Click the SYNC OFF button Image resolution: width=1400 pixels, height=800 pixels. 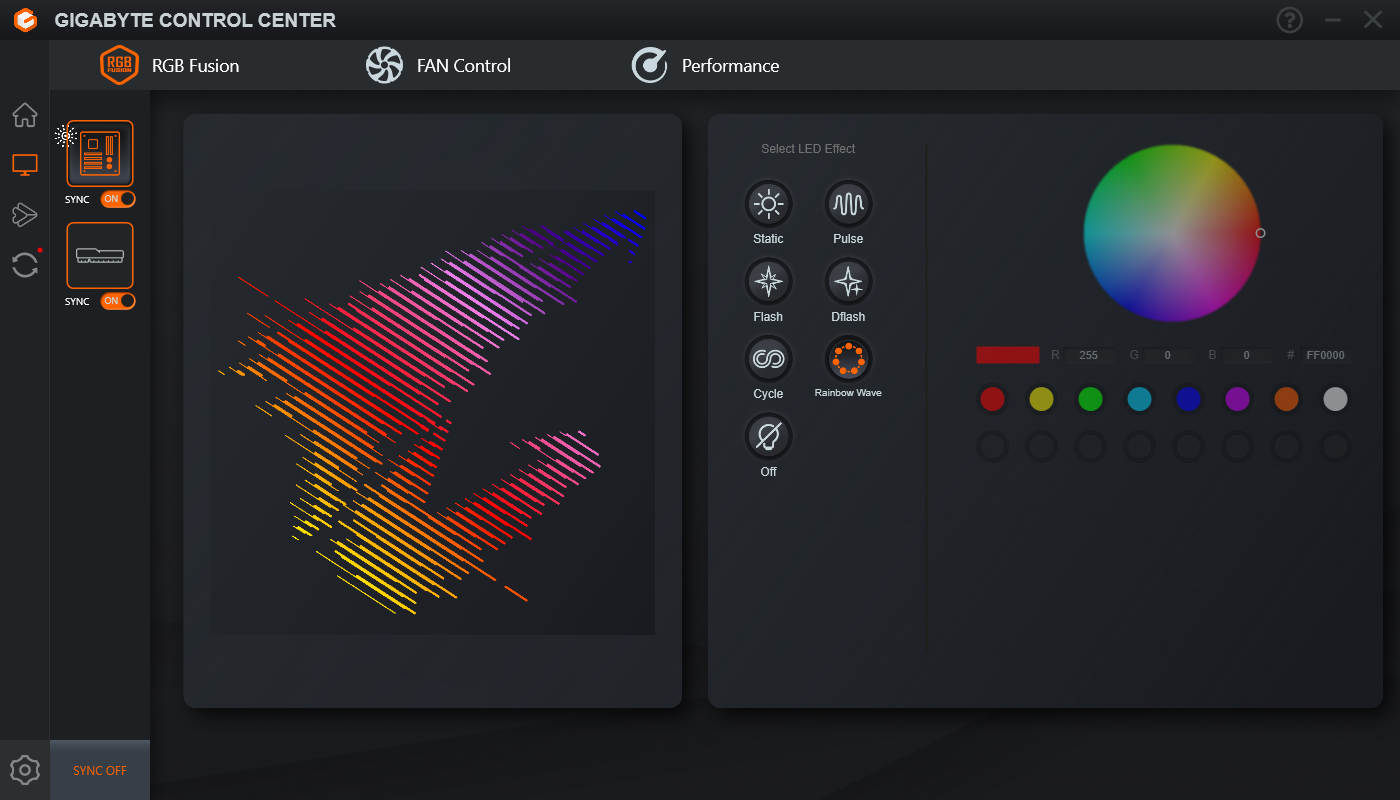click(x=100, y=771)
